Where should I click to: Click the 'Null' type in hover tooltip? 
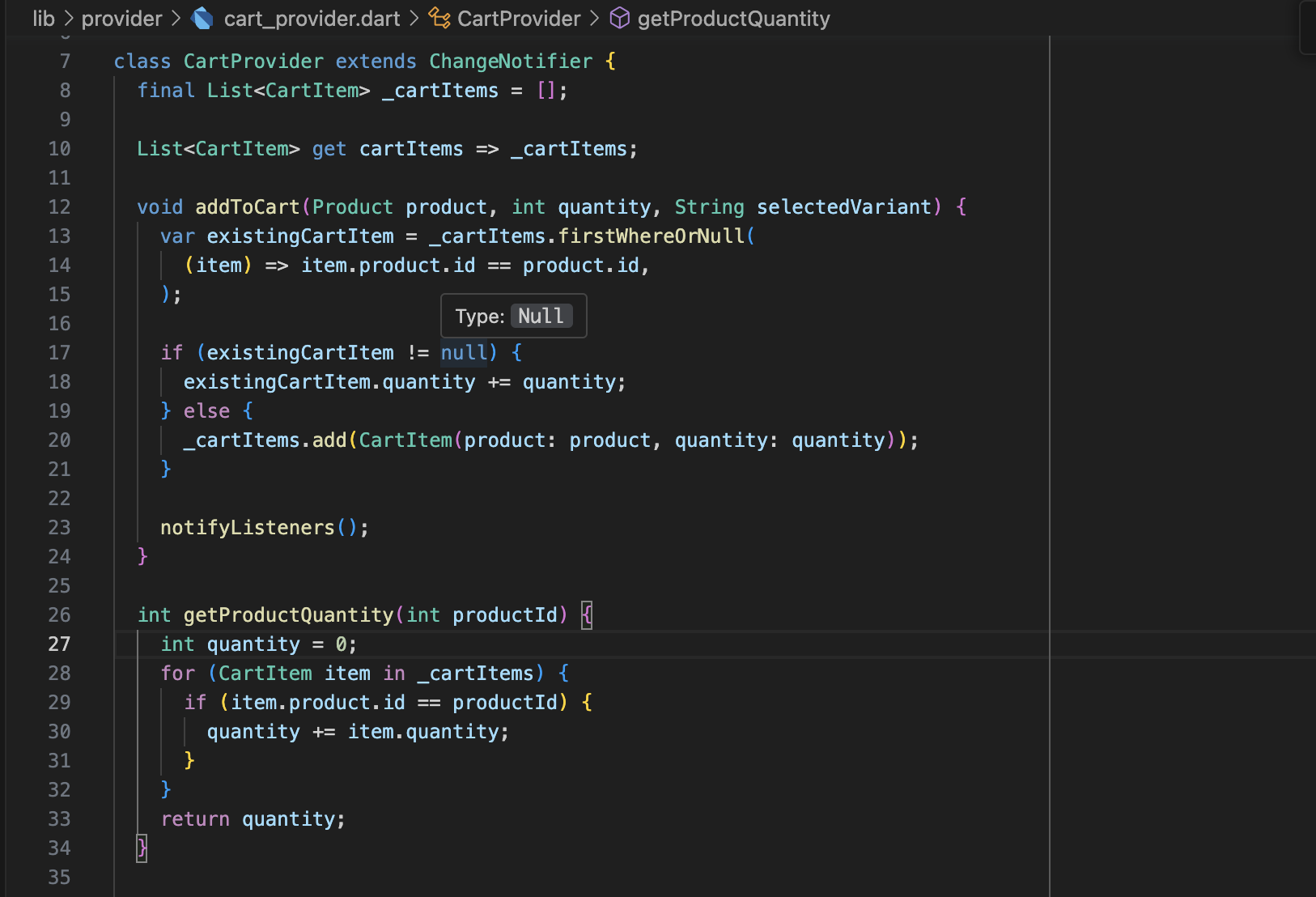click(x=541, y=316)
